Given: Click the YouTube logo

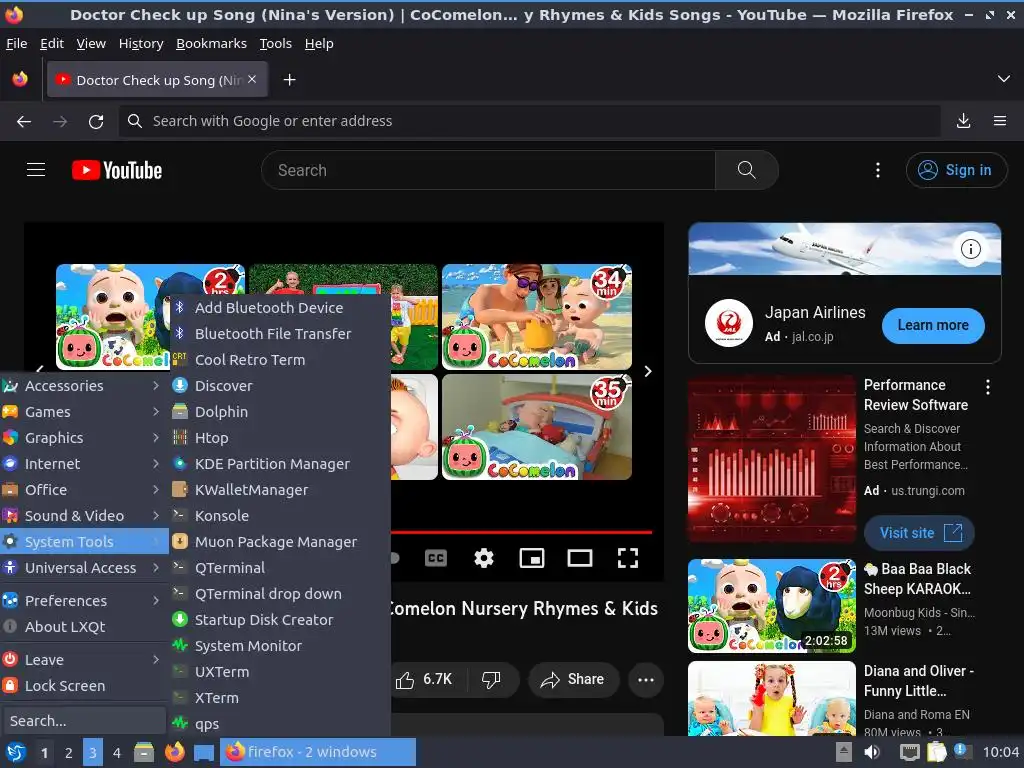Looking at the screenshot, I should 117,170.
